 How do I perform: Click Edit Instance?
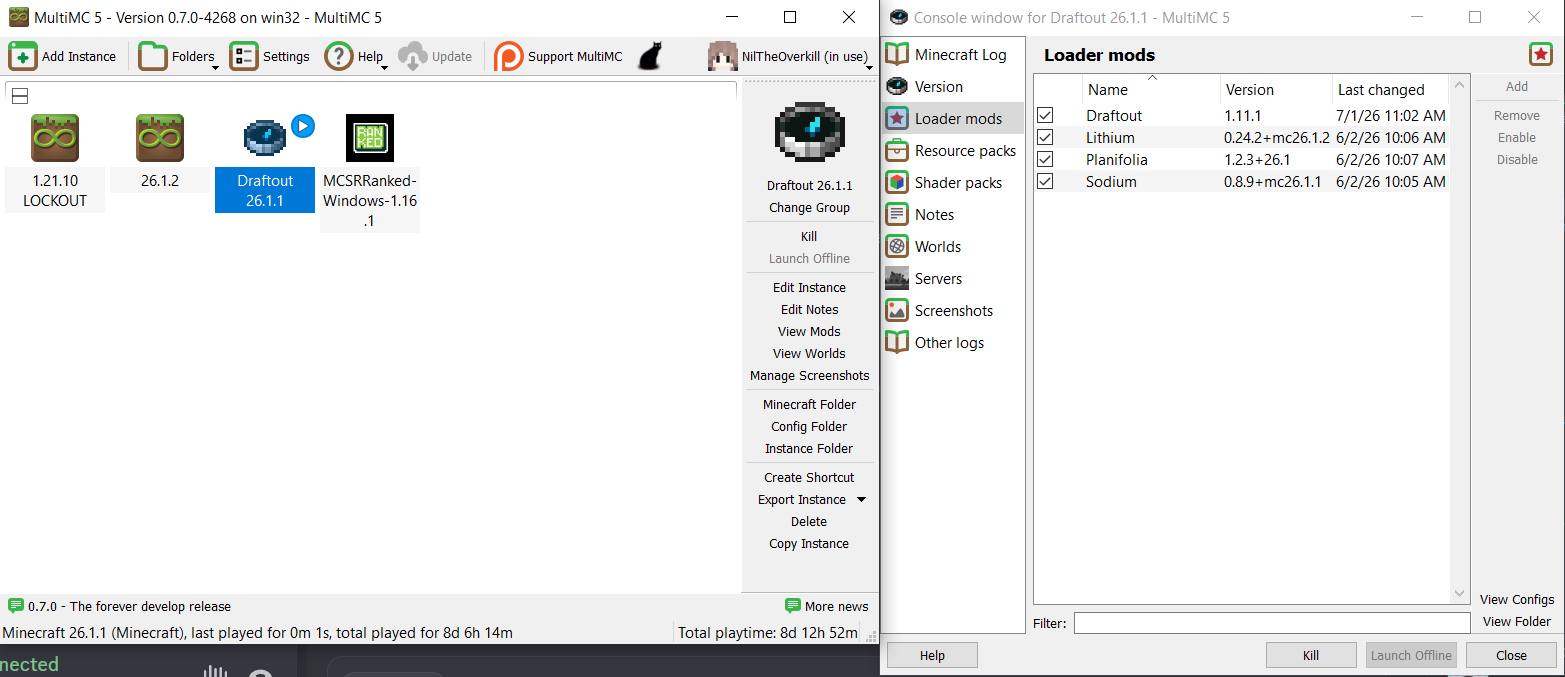tap(810, 288)
